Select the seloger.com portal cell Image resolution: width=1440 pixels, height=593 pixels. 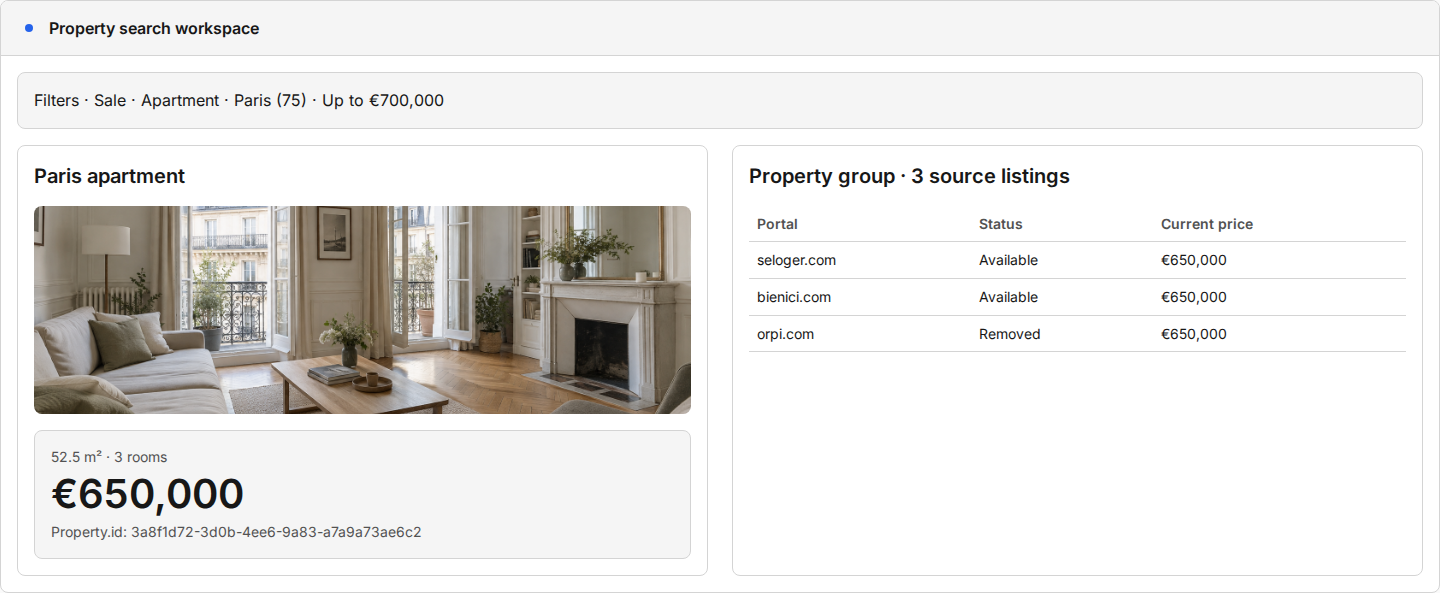[796, 260]
